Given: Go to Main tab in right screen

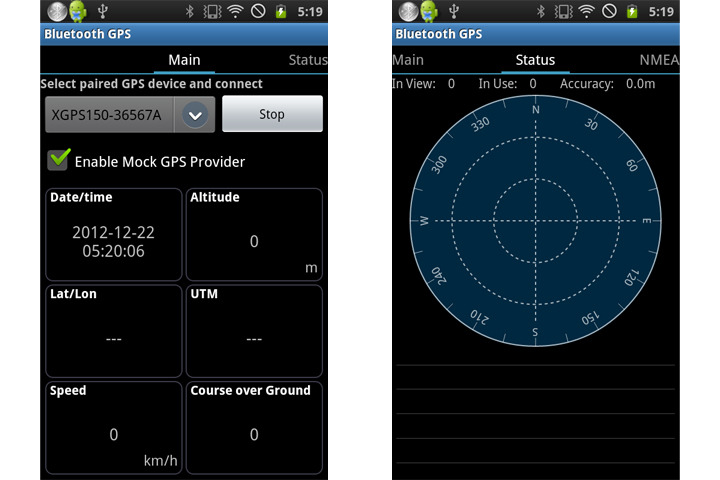Looking at the screenshot, I should (408, 60).
